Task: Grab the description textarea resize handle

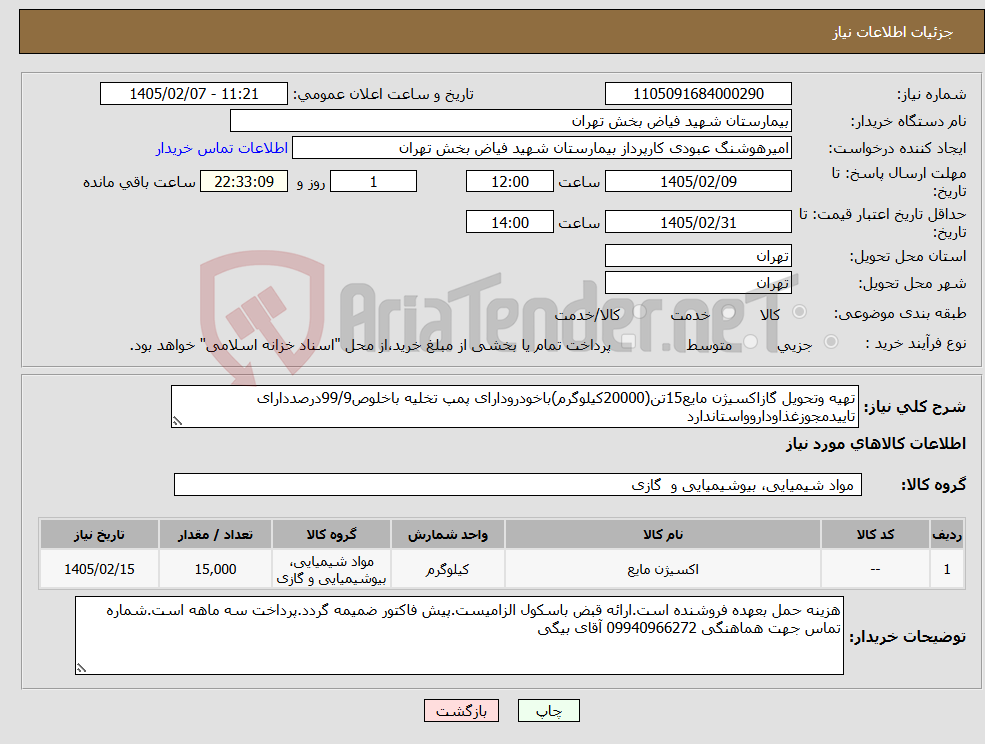Action: (x=177, y=422)
